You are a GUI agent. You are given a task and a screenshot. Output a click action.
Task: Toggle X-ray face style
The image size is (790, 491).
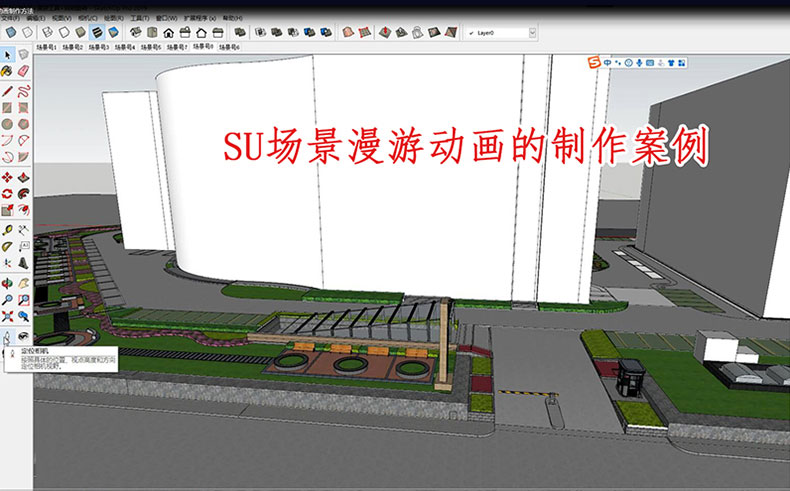coord(9,33)
